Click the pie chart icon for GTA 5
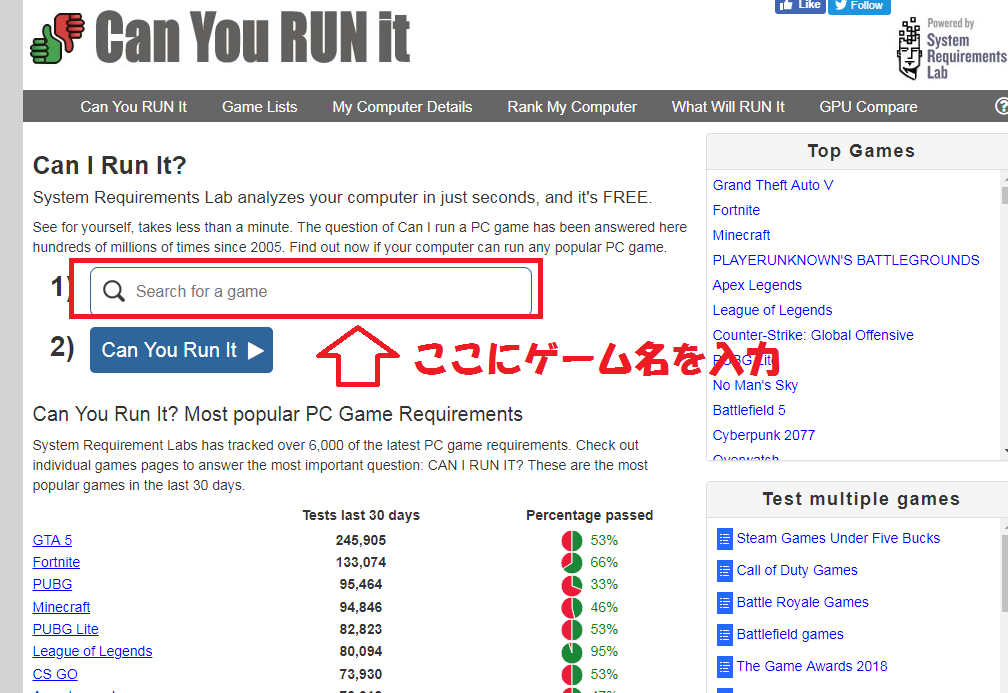 [x=572, y=541]
